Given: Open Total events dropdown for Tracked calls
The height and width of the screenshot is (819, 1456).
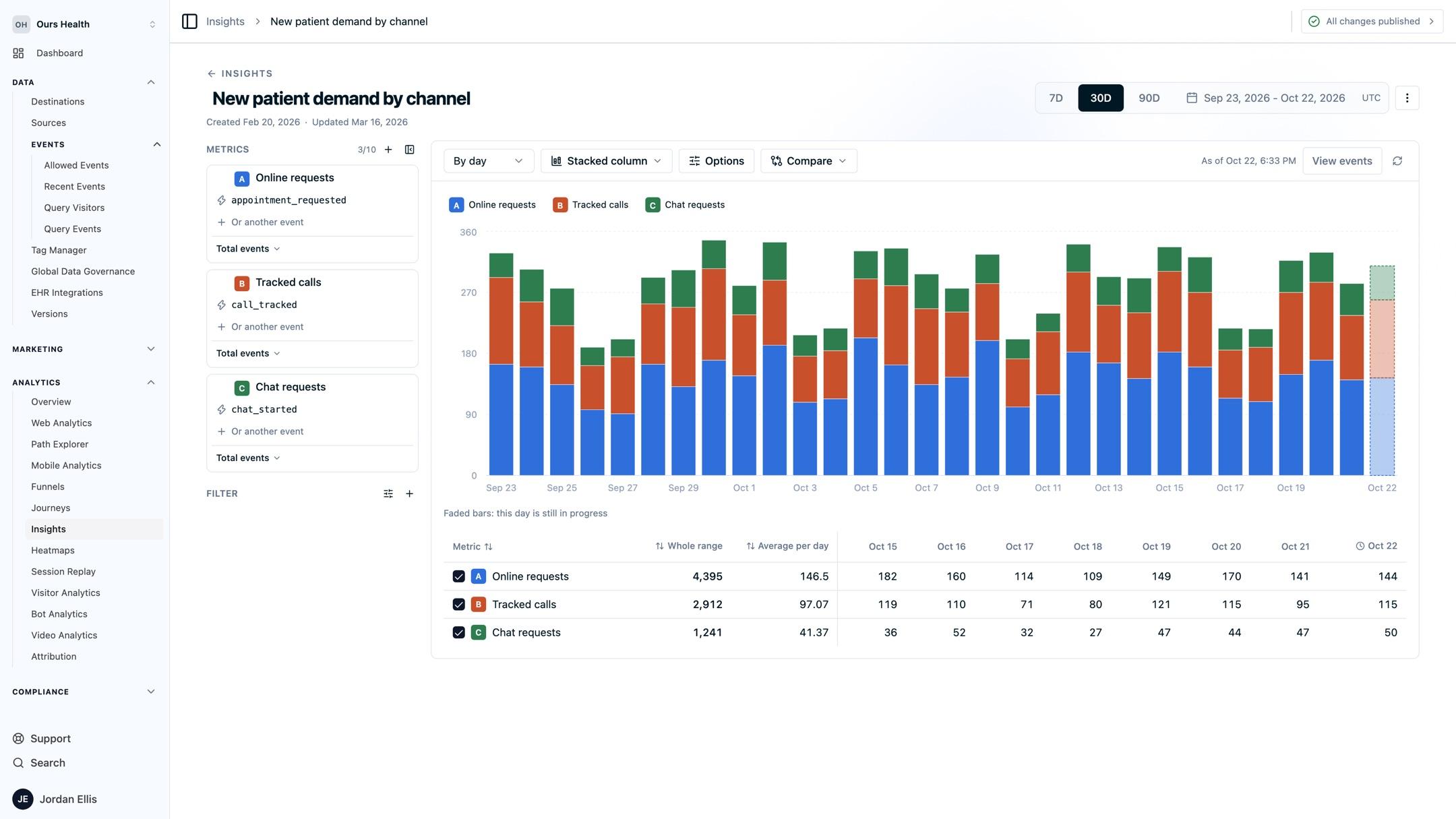Looking at the screenshot, I should 248,353.
